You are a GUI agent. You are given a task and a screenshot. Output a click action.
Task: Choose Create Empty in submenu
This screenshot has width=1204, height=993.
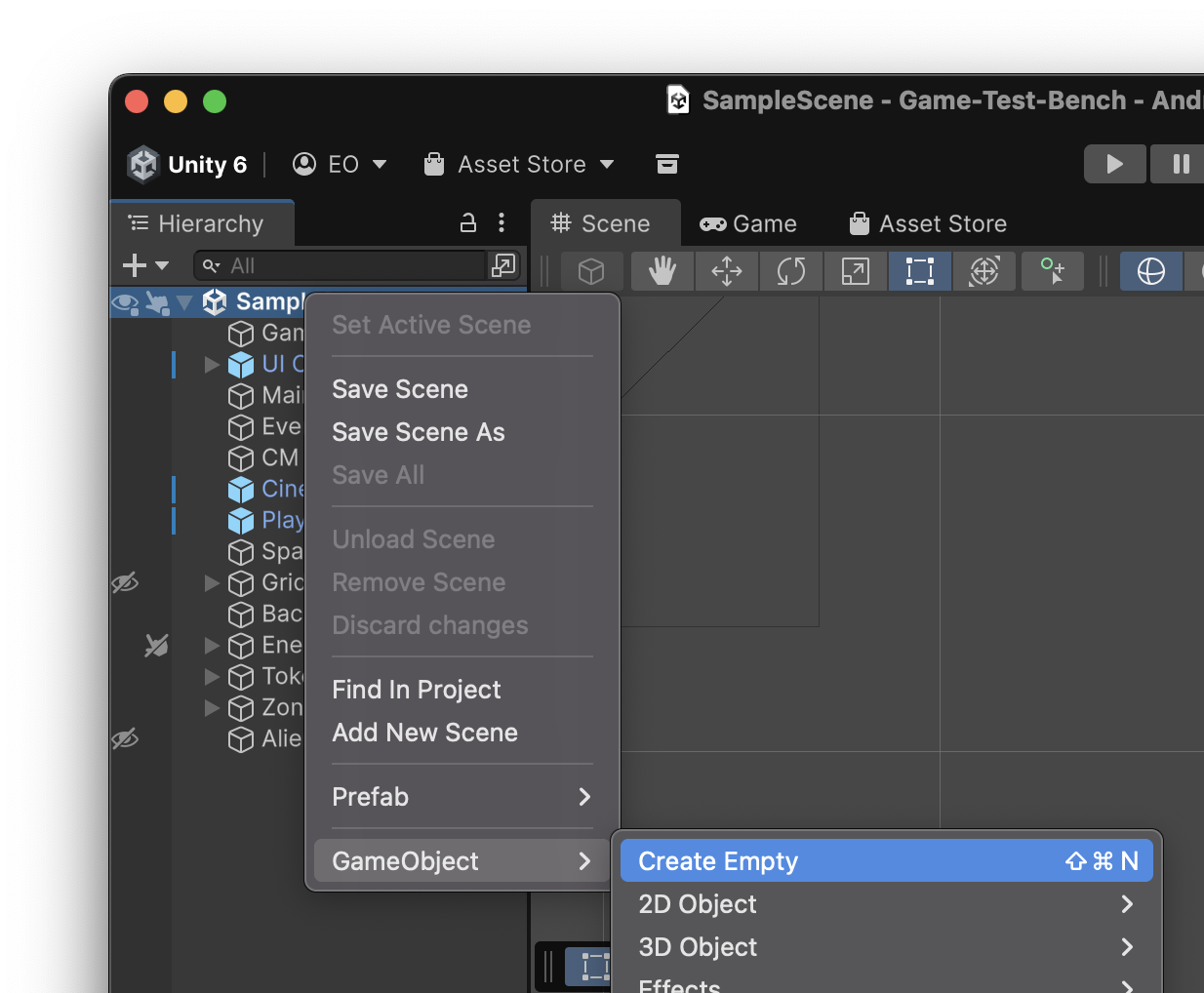887,861
